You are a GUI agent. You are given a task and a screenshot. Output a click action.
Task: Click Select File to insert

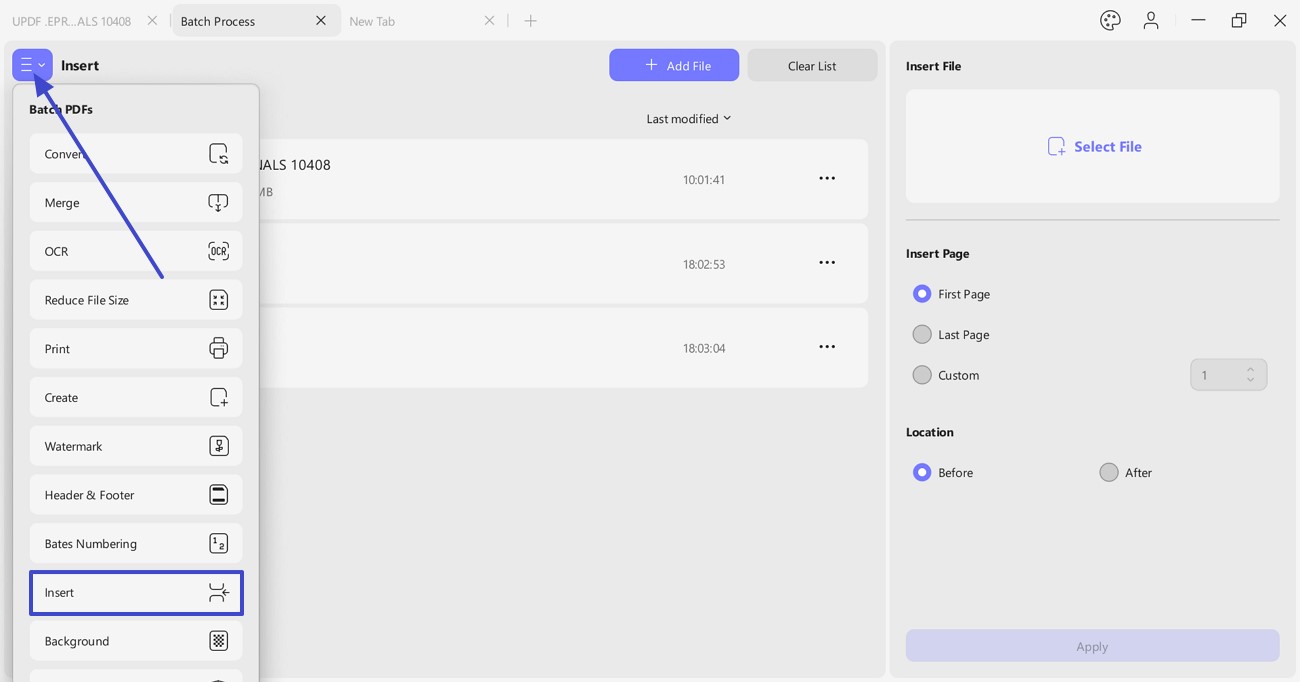[x=1093, y=146]
